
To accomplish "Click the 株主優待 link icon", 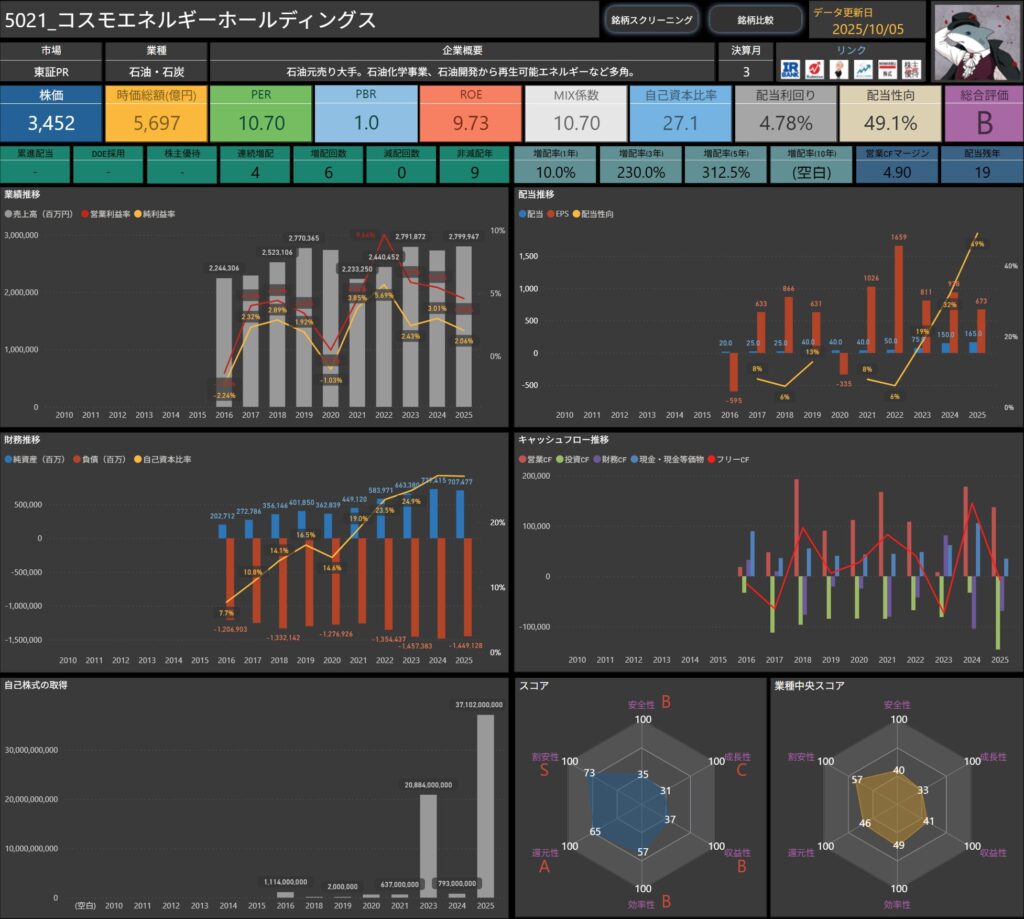I will [x=912, y=69].
